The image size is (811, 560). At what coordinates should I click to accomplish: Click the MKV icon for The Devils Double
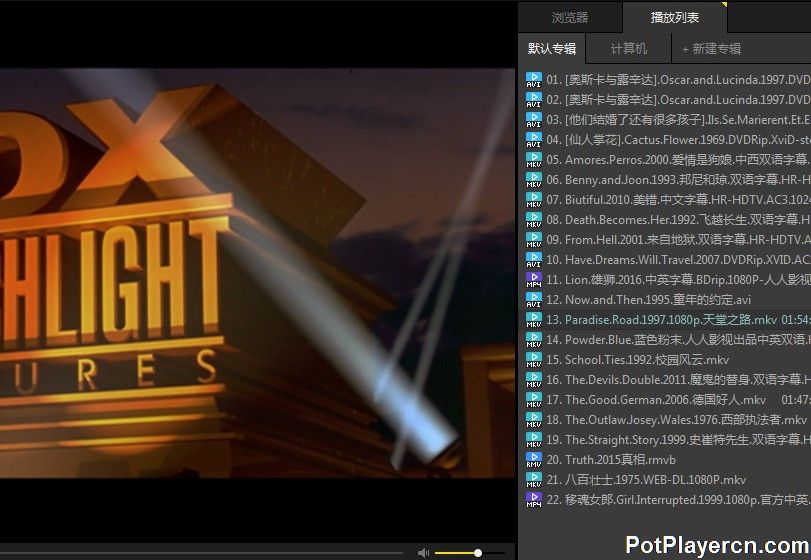coord(534,380)
